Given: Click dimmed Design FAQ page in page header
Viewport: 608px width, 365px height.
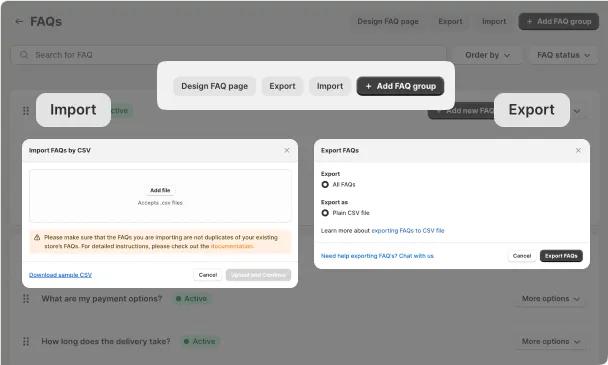Looking at the screenshot, I should [x=388, y=22].
